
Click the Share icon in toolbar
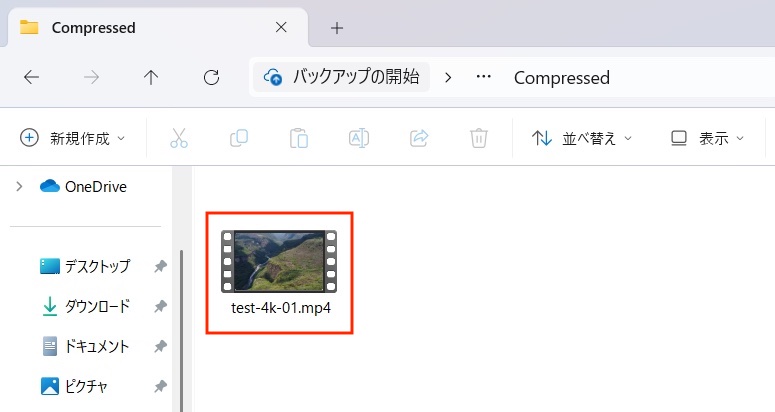(420, 138)
